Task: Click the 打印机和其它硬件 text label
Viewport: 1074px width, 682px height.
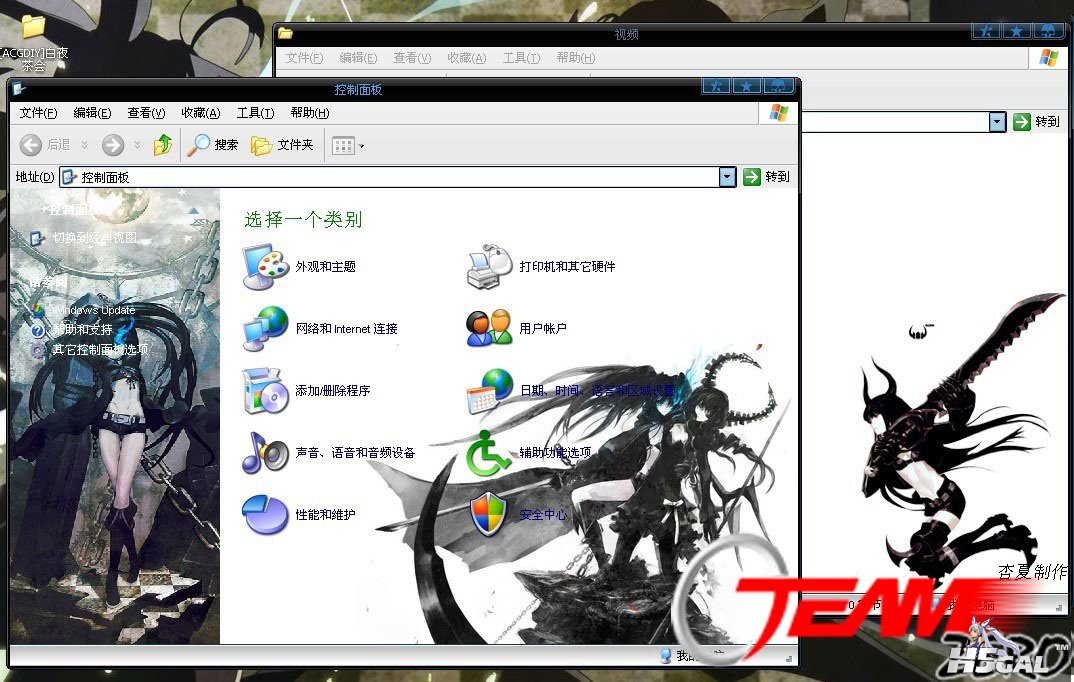Action: tap(567, 266)
